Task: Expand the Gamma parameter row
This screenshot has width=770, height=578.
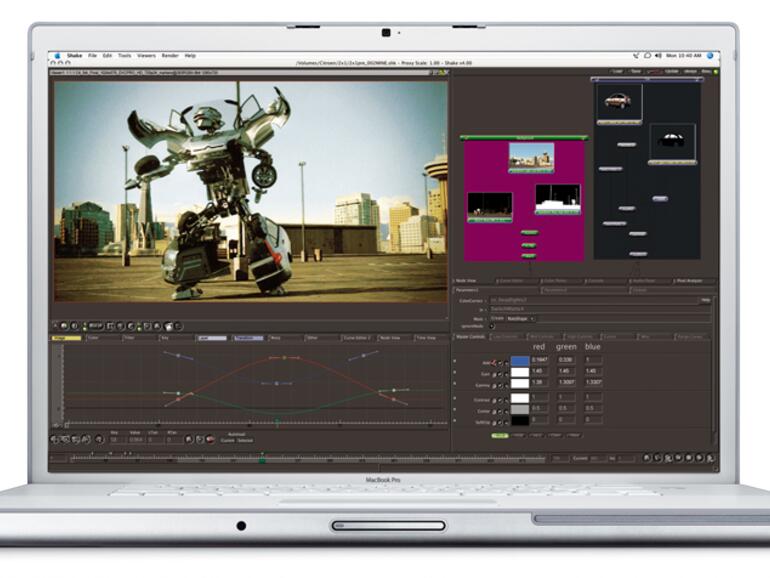Action: click(x=454, y=383)
